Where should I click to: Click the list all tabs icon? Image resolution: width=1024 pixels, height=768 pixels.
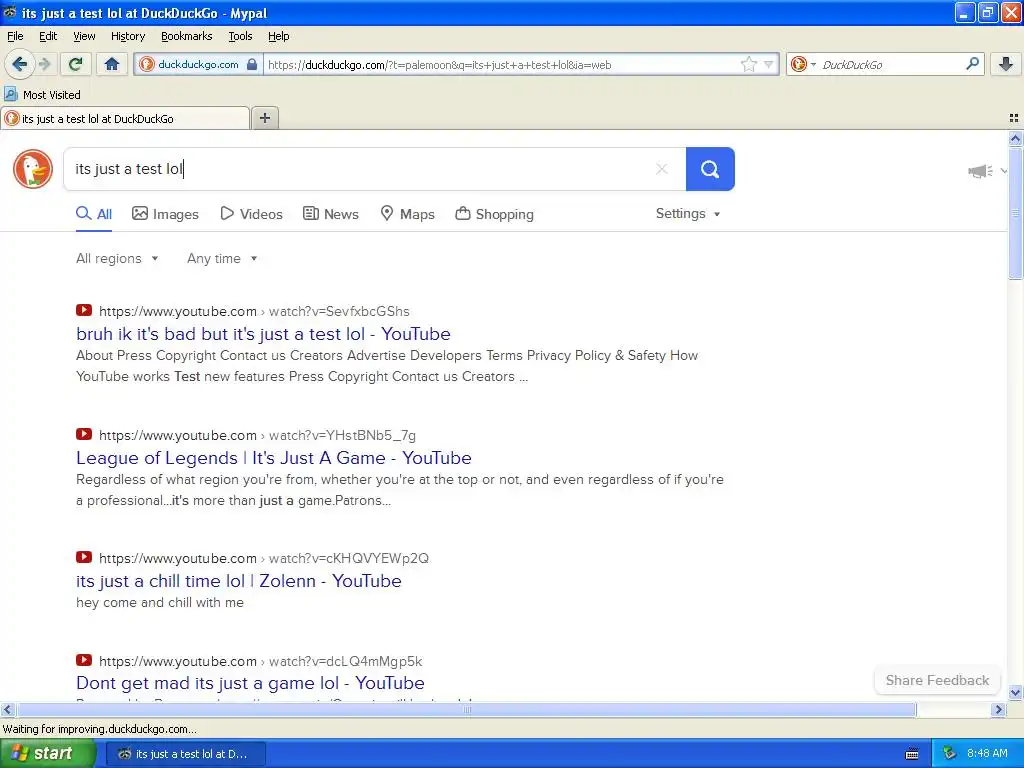tap(1014, 118)
